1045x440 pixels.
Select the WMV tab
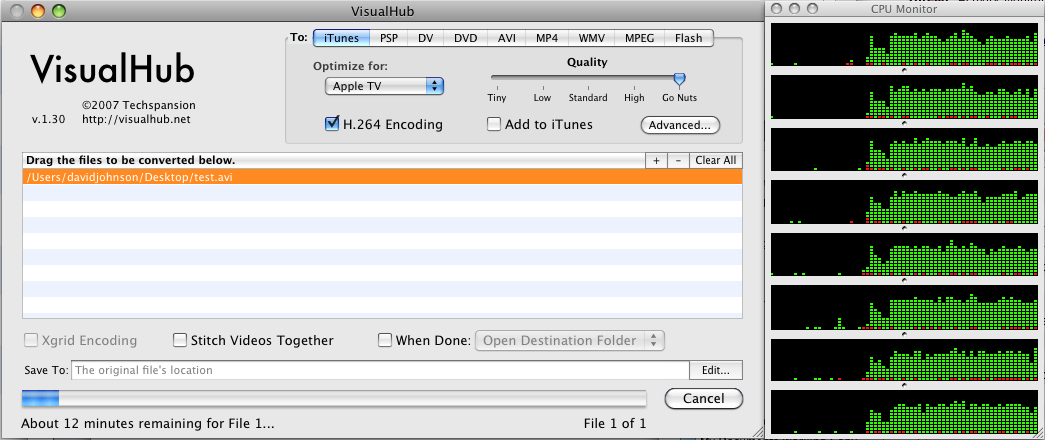(x=592, y=38)
